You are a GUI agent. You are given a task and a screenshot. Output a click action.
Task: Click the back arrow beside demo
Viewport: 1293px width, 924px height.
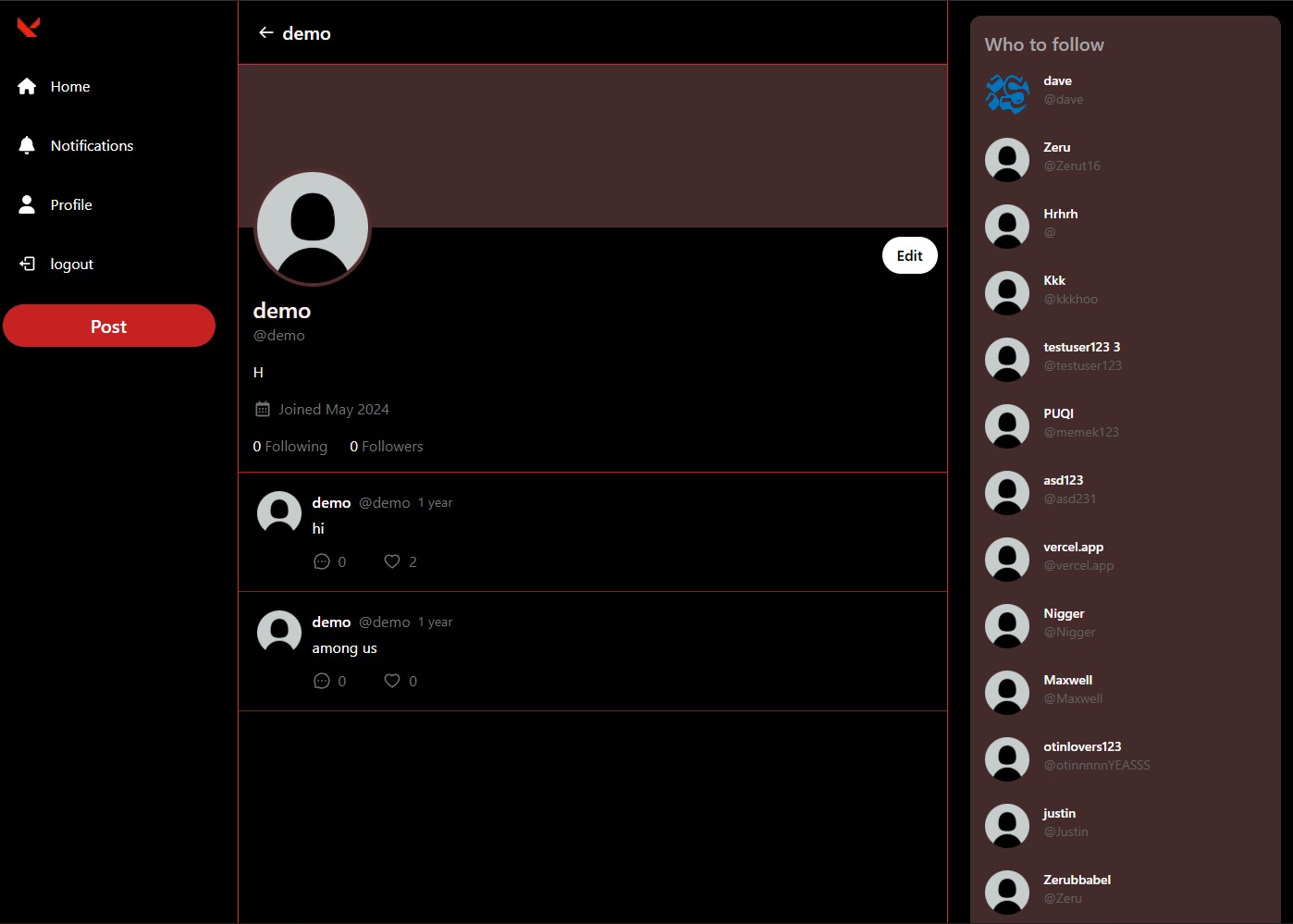tap(266, 33)
